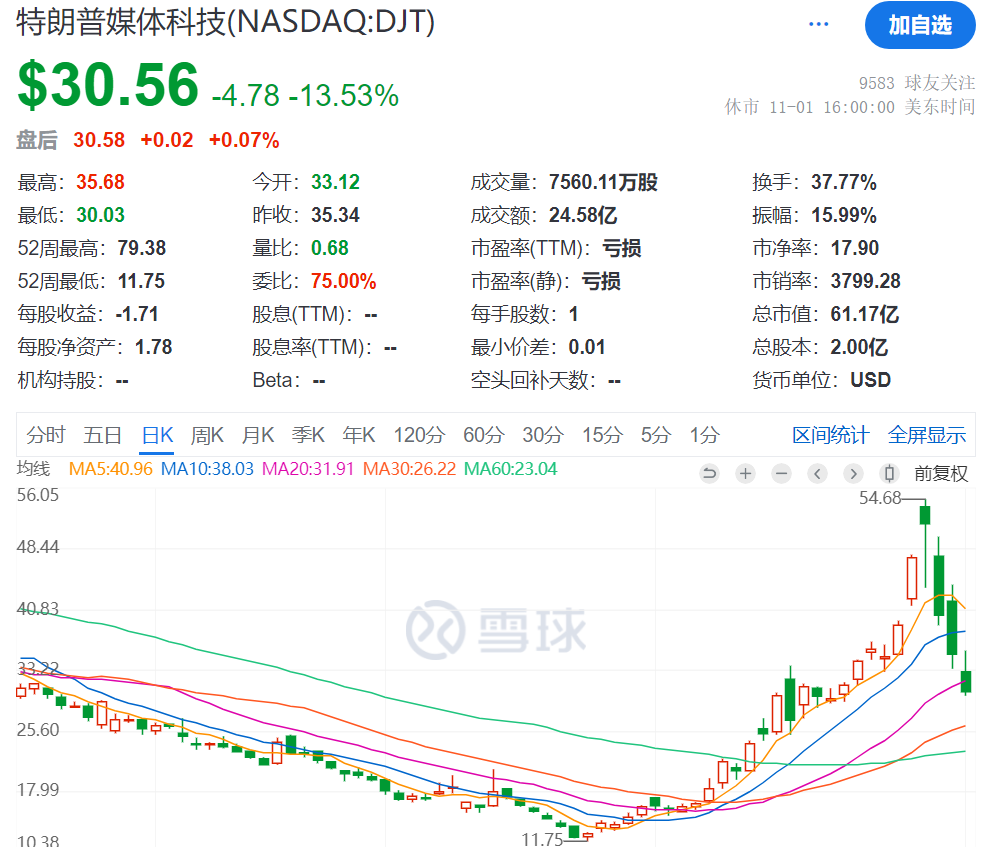Reset the chart view with undo arrow icon
The width and height of the screenshot is (983, 847).
point(709,473)
